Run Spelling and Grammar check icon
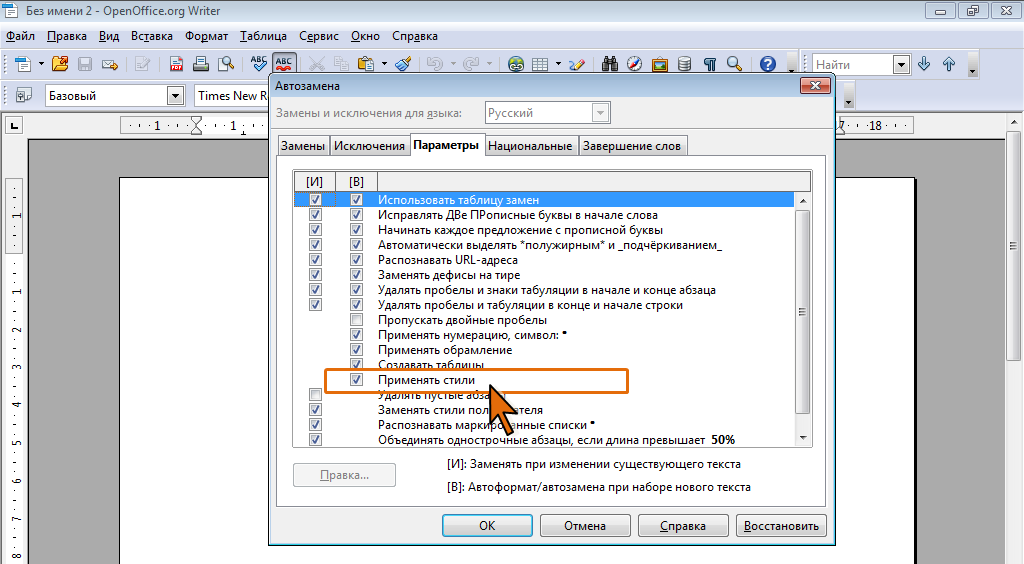This screenshot has height=564, width=1024. (x=259, y=64)
